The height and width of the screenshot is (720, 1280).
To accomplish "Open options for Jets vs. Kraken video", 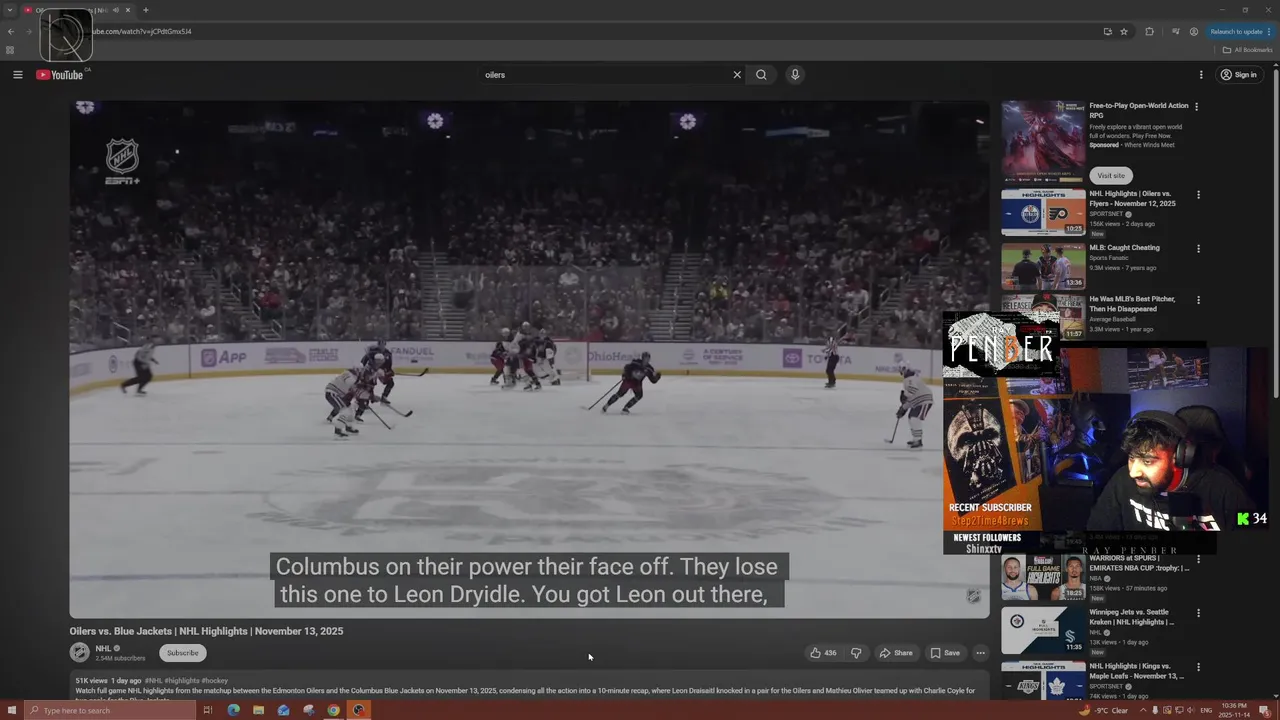I will click(1198, 613).
